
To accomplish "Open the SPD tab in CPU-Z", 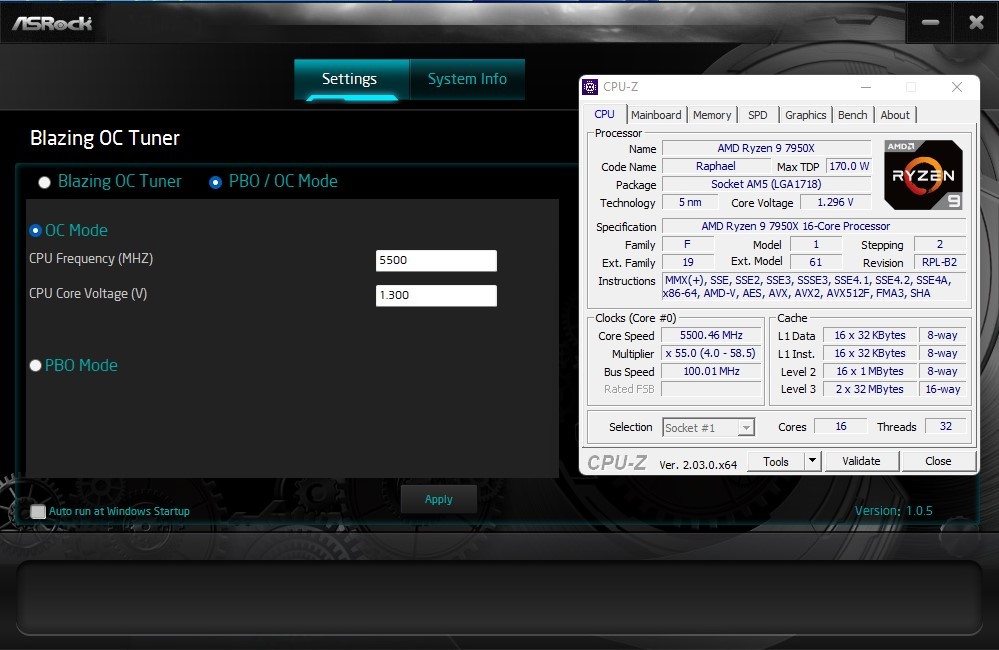I will tap(758, 115).
